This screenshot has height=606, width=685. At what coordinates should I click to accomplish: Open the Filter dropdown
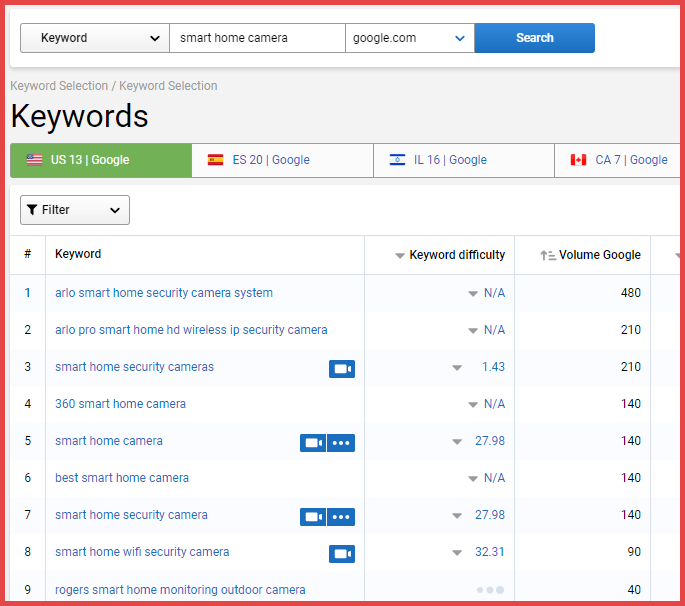click(75, 210)
